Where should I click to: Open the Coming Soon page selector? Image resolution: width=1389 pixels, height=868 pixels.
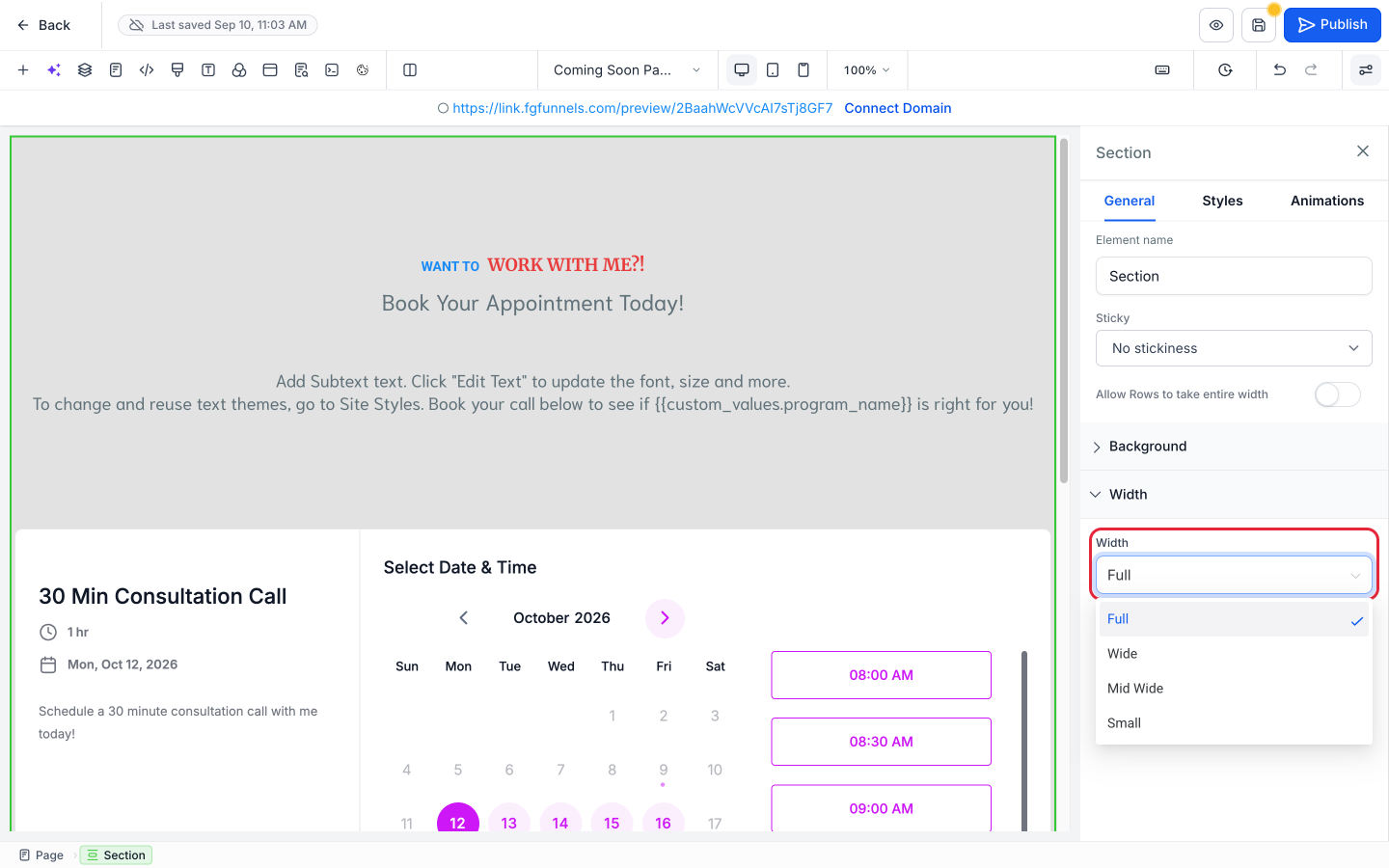coord(627,69)
